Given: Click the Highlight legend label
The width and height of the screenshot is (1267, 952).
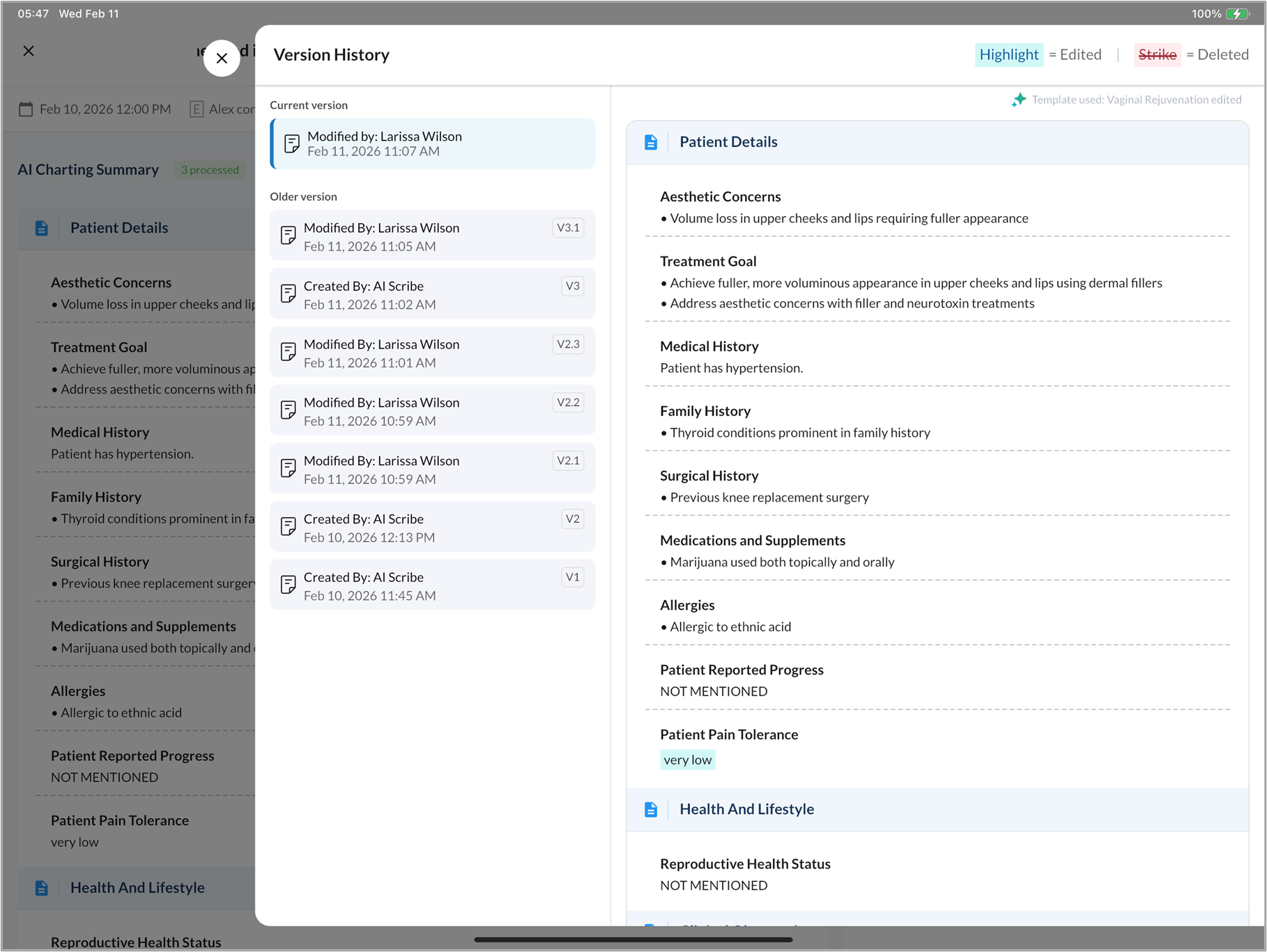Looking at the screenshot, I should [x=1008, y=54].
